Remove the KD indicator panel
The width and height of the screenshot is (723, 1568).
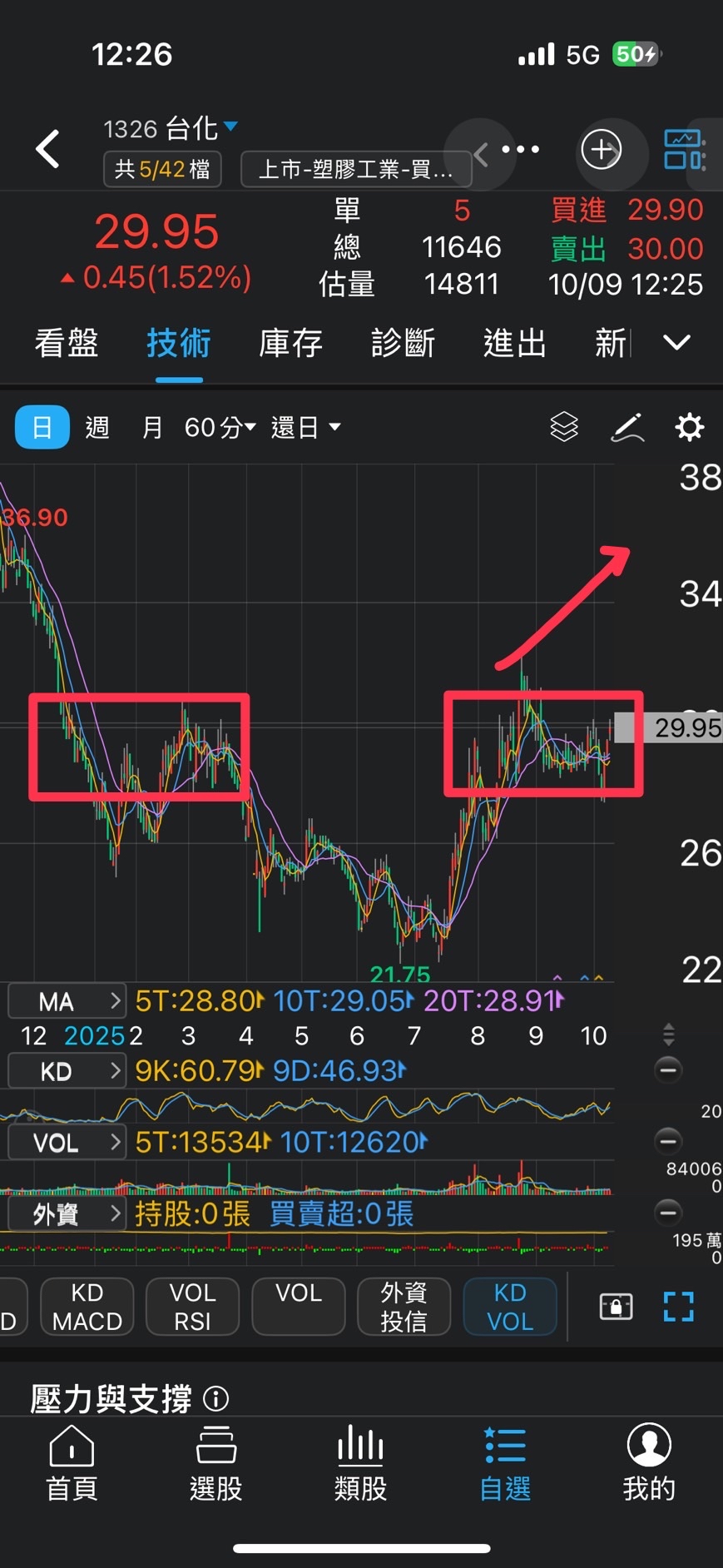pyautogui.click(x=668, y=1069)
